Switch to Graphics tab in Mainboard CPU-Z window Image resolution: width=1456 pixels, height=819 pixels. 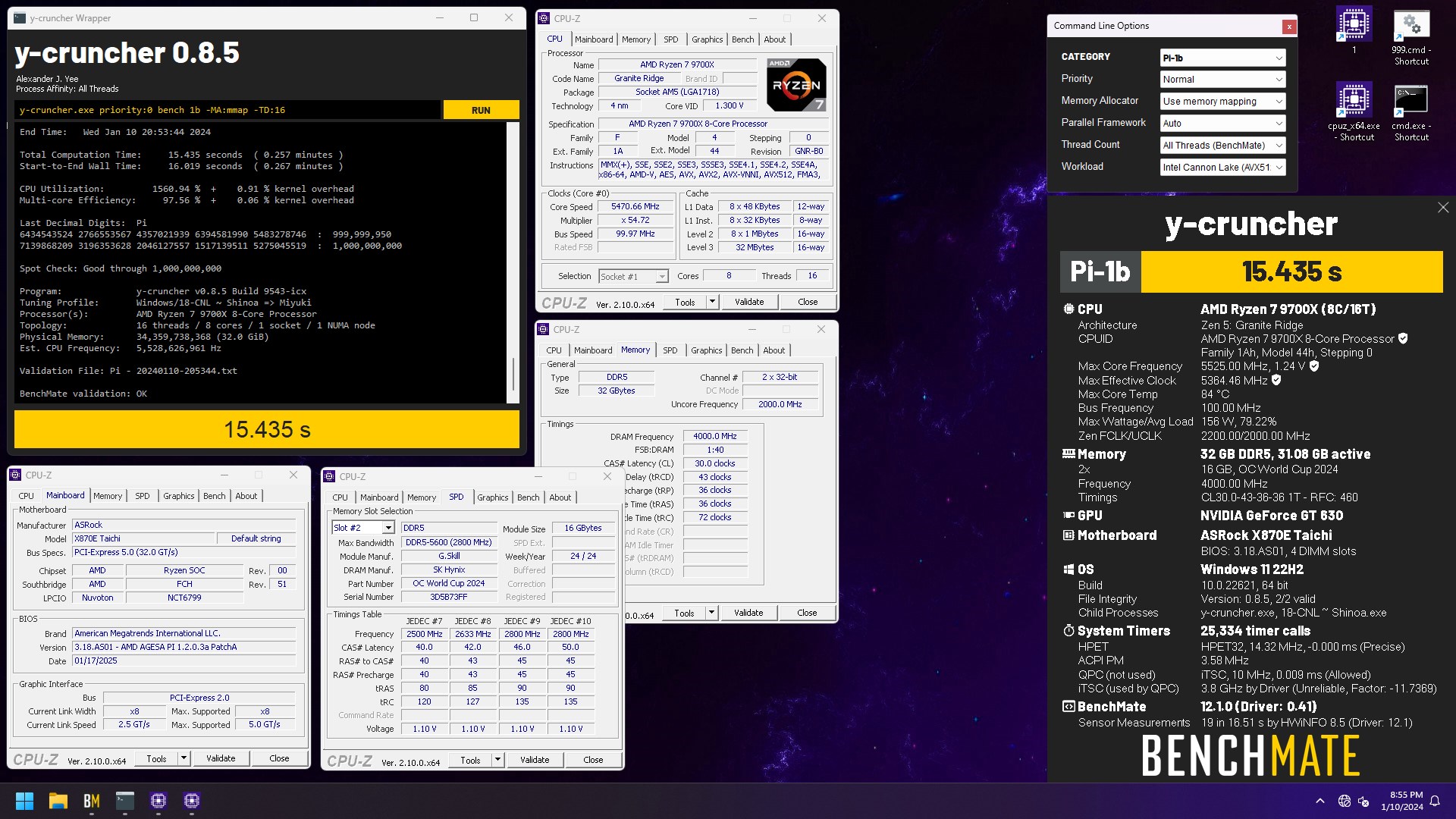coord(178,496)
